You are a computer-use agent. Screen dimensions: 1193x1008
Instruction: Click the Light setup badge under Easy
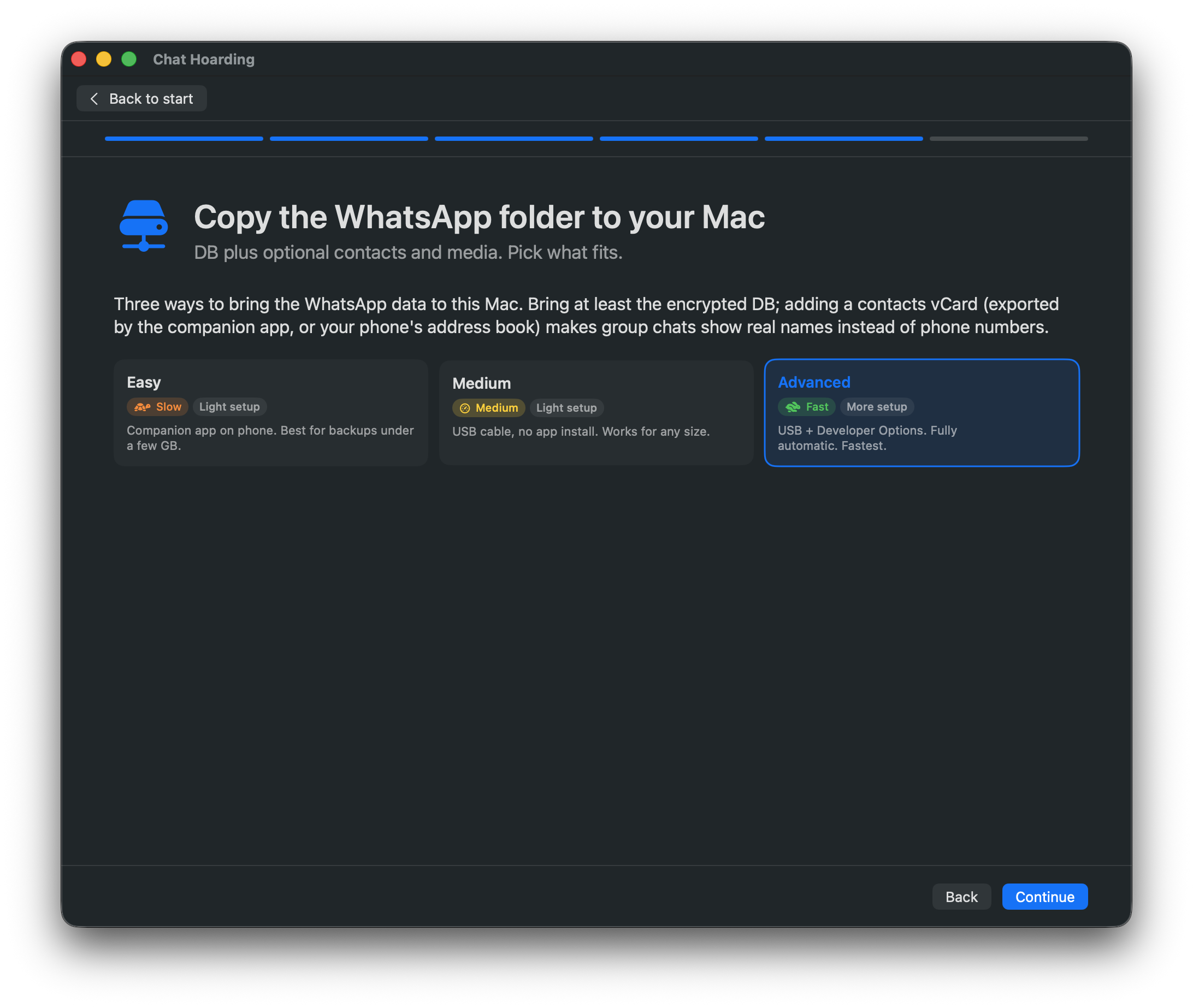tap(229, 407)
